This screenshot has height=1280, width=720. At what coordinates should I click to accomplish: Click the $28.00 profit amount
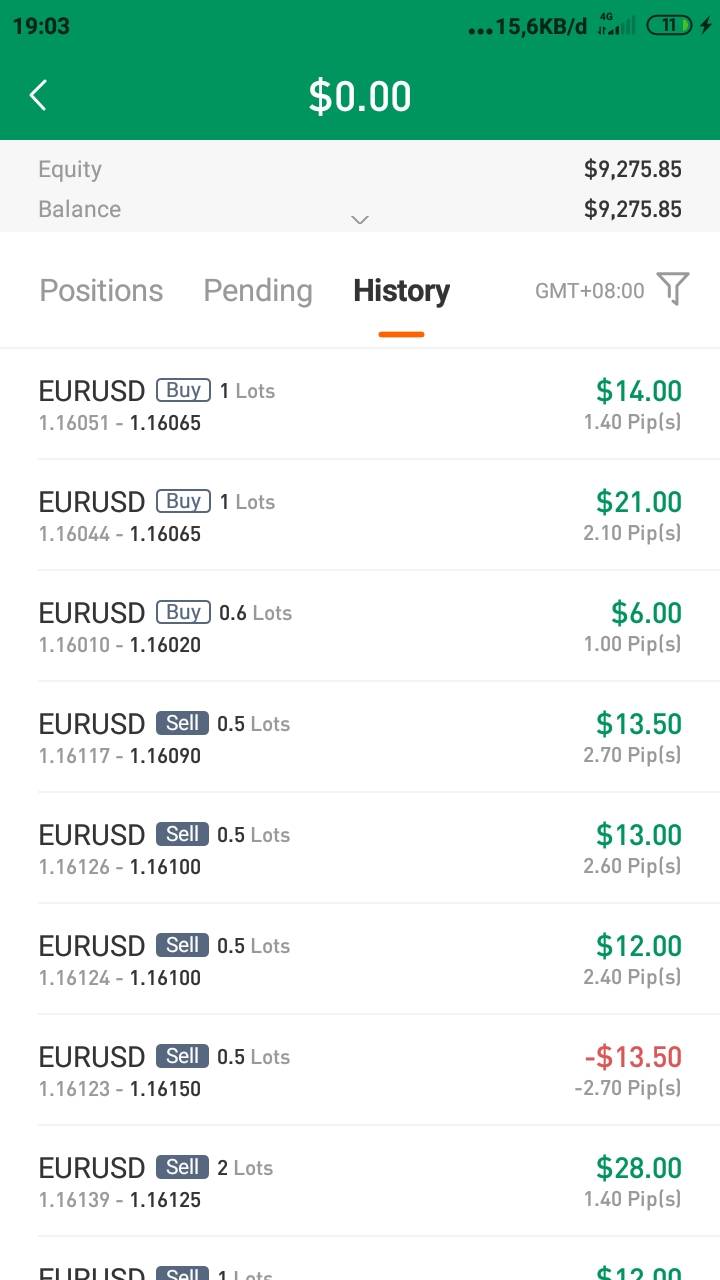(x=639, y=1167)
